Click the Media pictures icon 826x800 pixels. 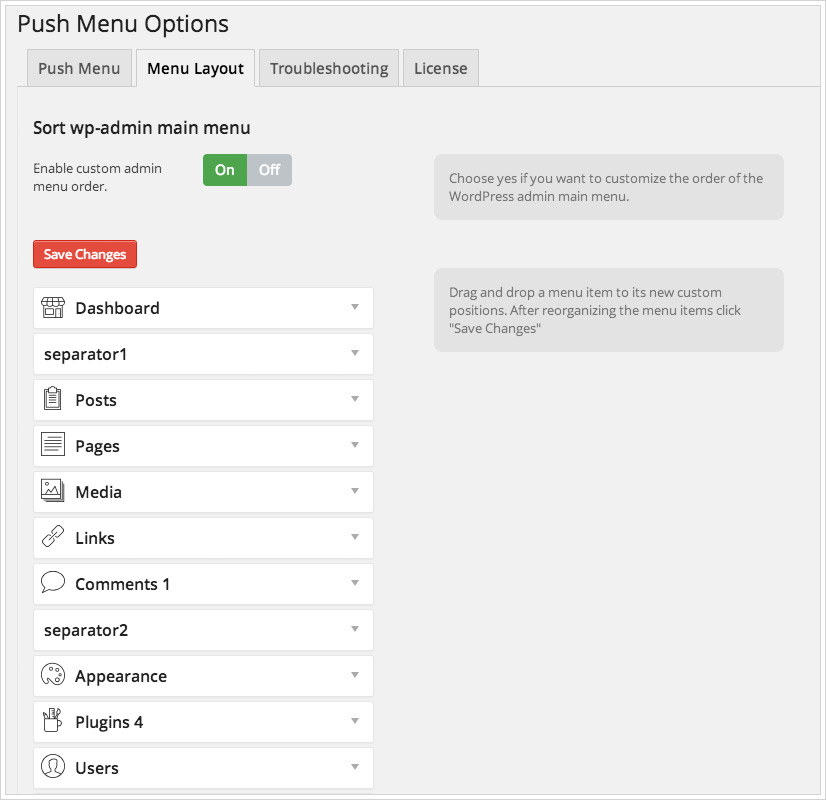coord(53,491)
